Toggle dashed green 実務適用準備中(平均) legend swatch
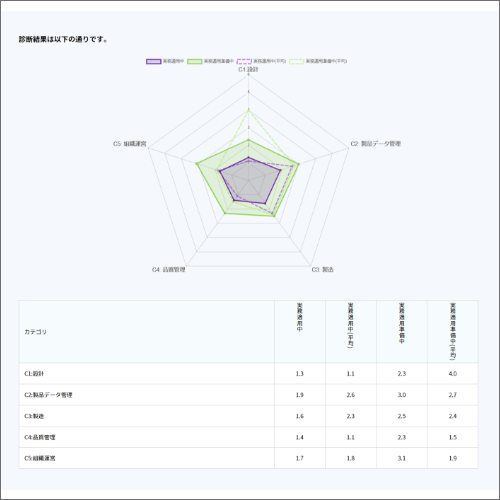 (x=297, y=61)
